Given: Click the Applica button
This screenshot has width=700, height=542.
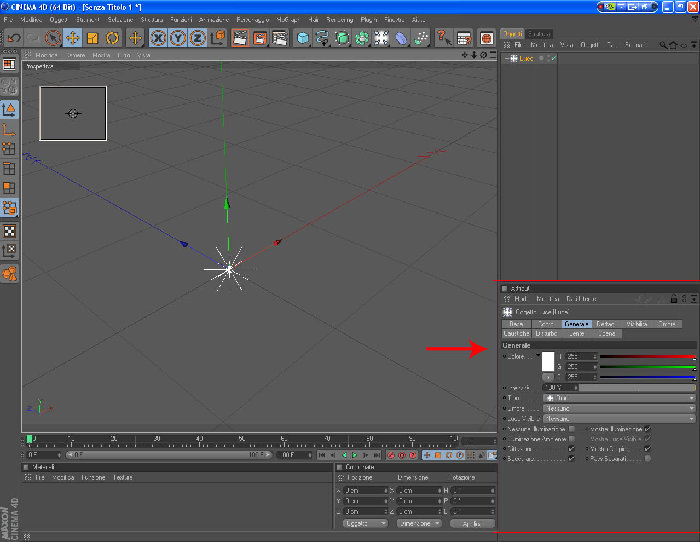Looking at the screenshot, I should 472,523.
